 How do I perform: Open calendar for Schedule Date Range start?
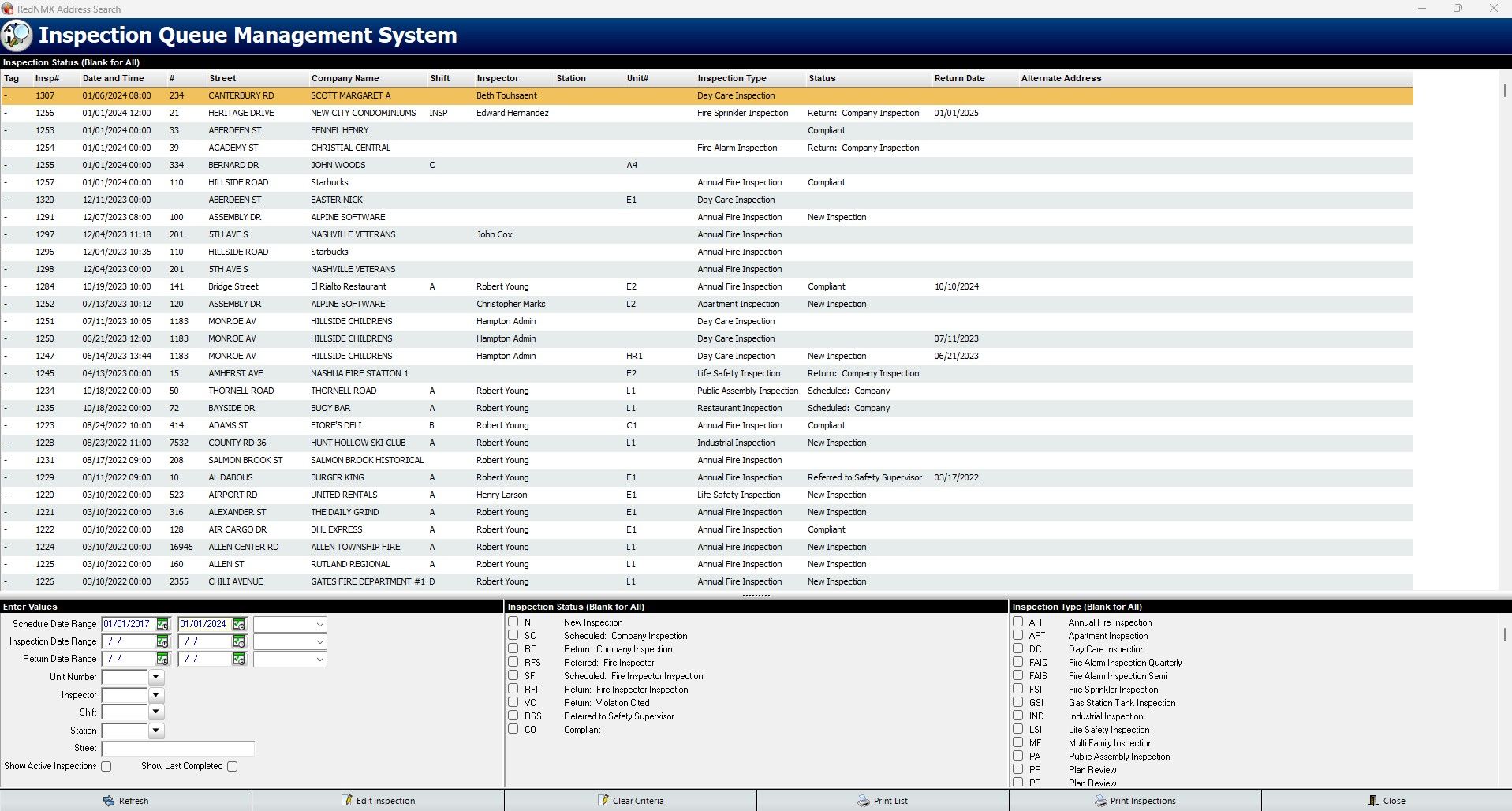point(162,624)
